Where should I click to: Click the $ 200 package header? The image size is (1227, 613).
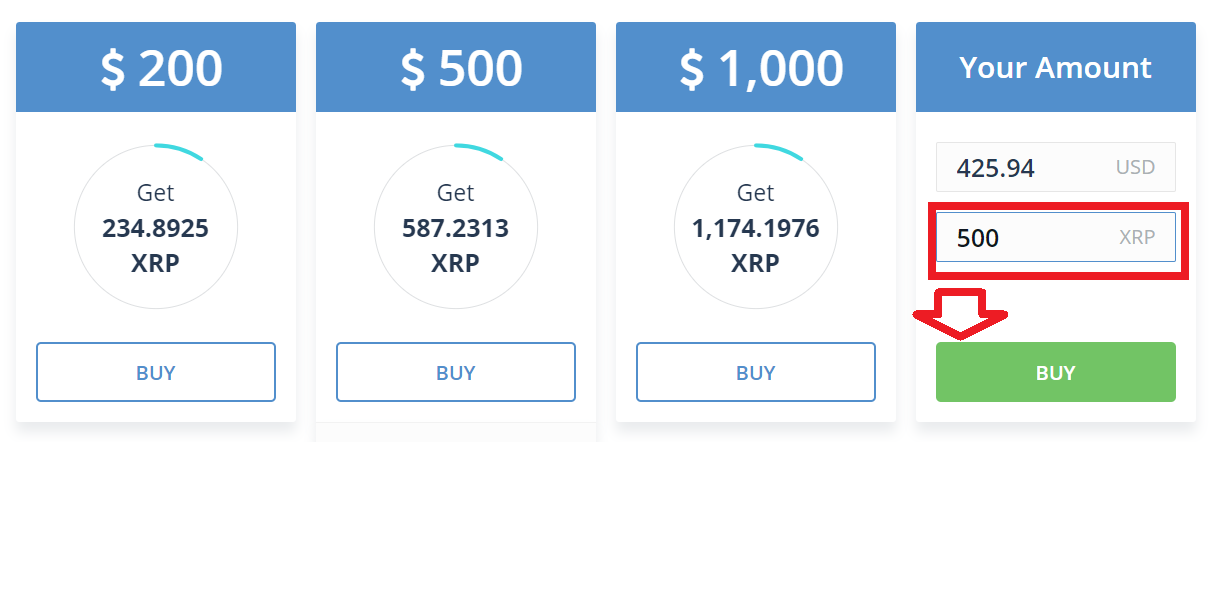156,67
